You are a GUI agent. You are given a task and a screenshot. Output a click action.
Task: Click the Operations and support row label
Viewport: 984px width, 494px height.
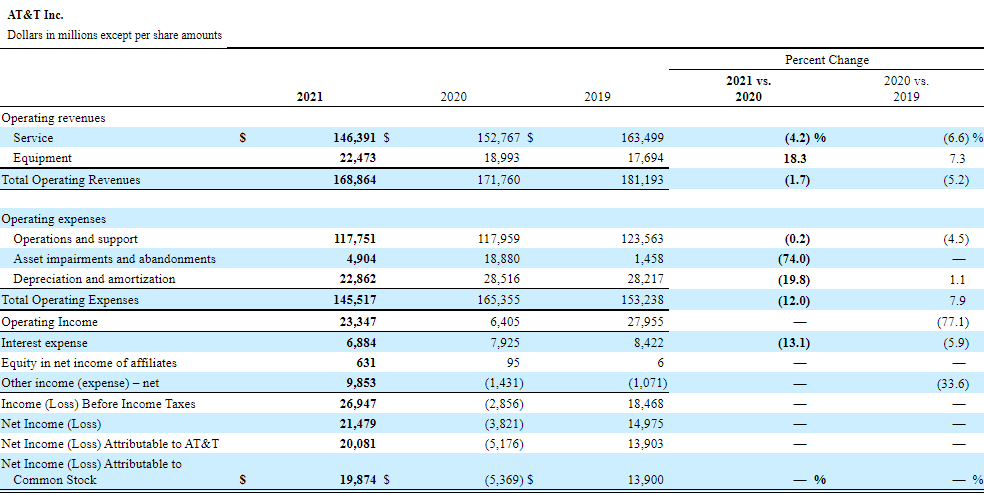[76, 239]
